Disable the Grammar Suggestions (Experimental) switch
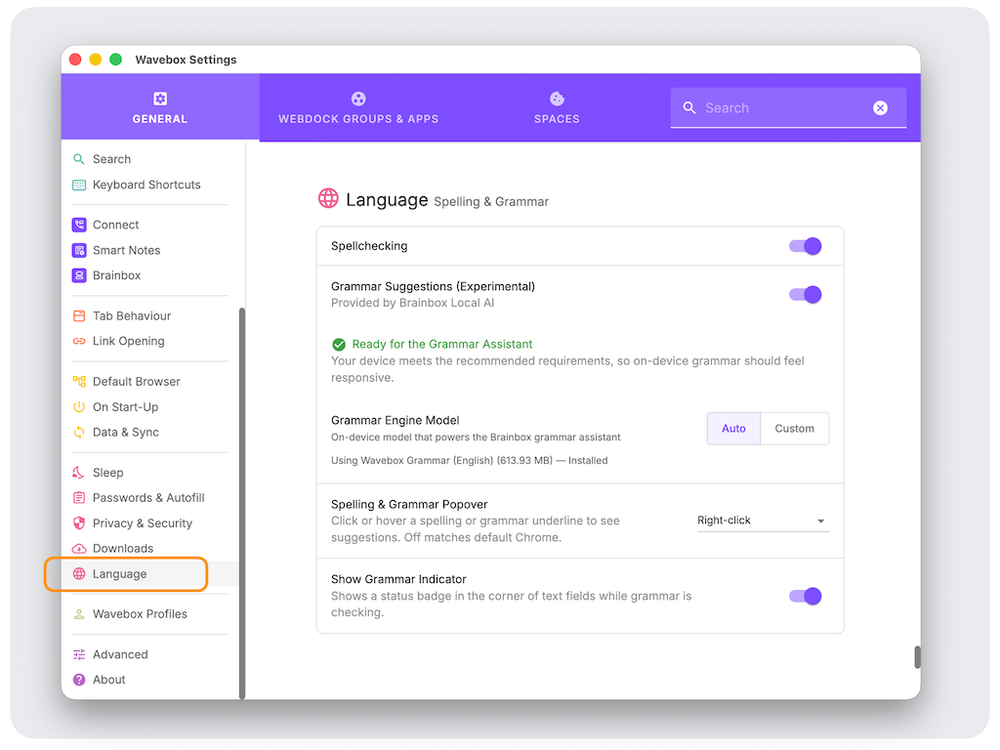This screenshot has height=750, width=1000. pos(805,295)
